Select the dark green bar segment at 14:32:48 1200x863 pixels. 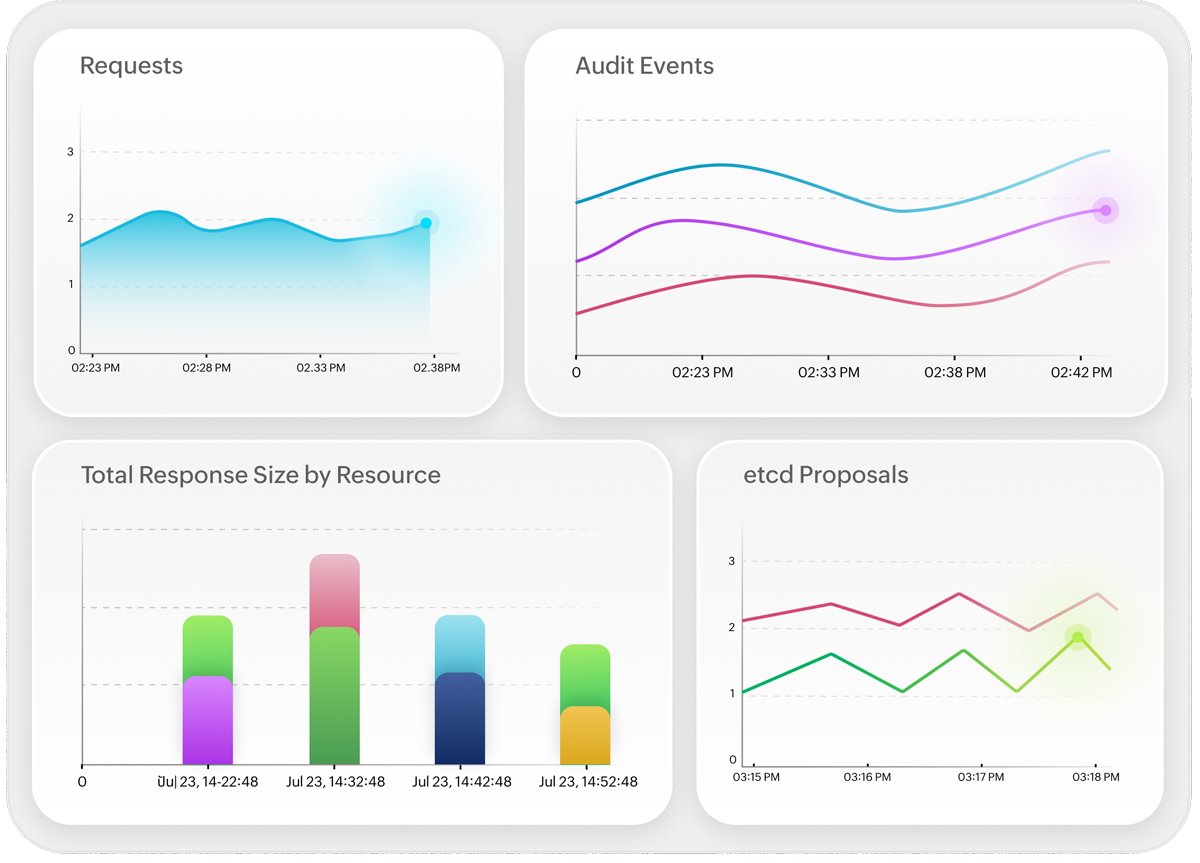334,700
